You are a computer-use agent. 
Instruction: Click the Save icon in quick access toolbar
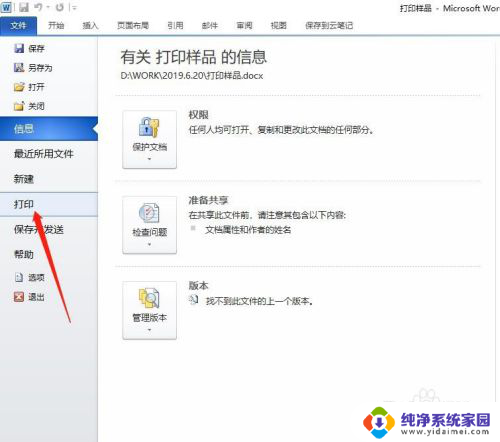point(24,7)
